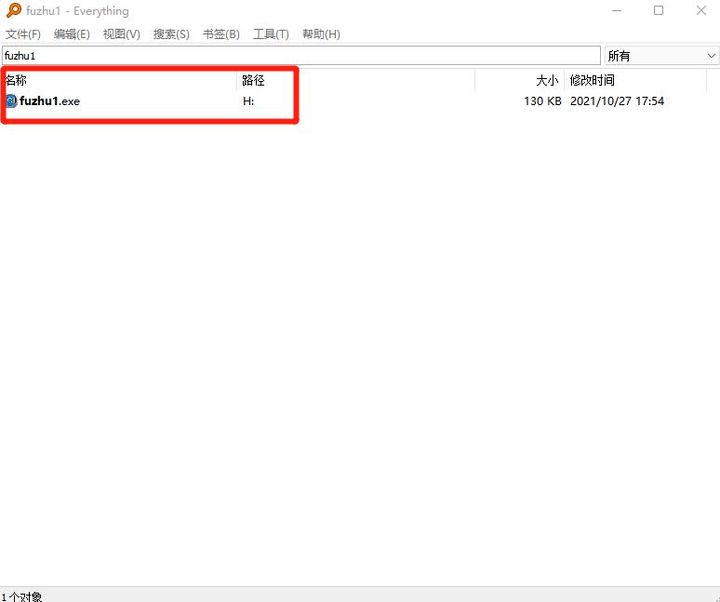The width and height of the screenshot is (720, 602).
Task: Click the H: path of fuzhu1.exe
Action: point(248,101)
